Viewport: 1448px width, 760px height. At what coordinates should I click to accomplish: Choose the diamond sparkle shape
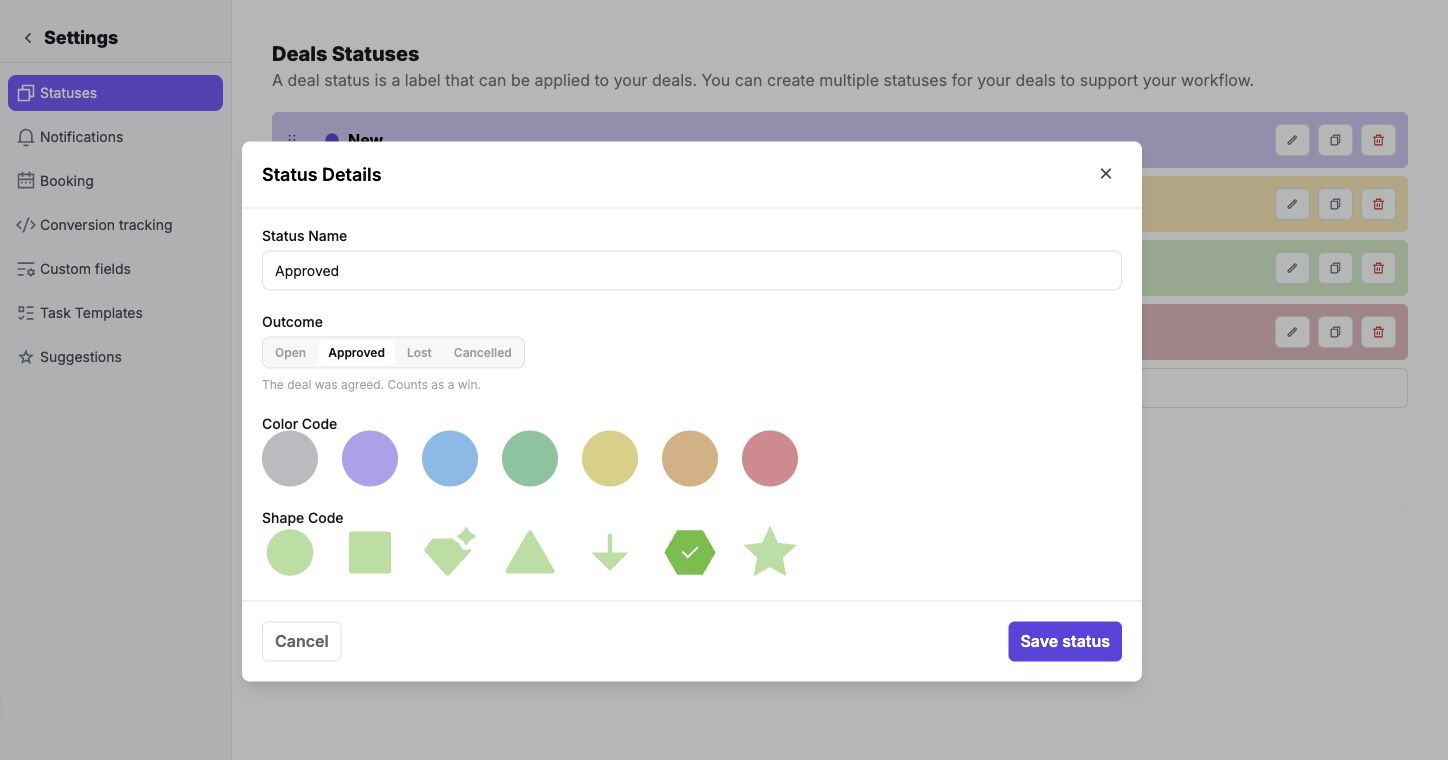[450, 552]
